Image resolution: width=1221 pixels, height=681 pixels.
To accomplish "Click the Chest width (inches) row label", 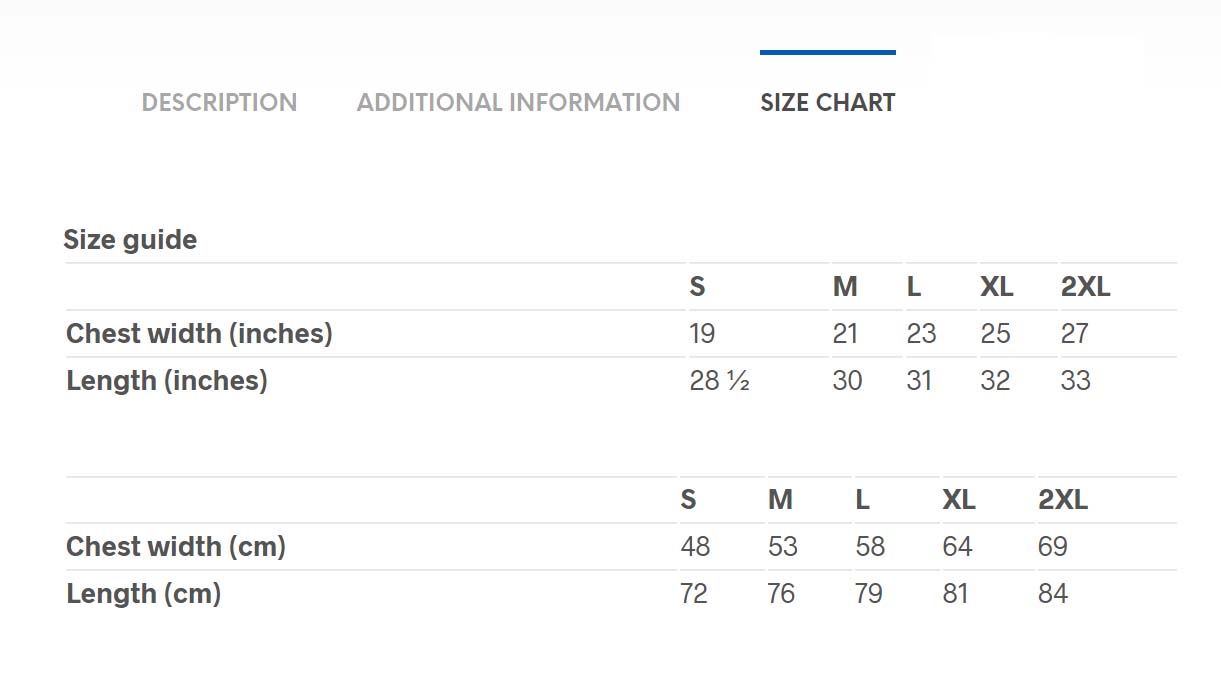I will (x=199, y=333).
